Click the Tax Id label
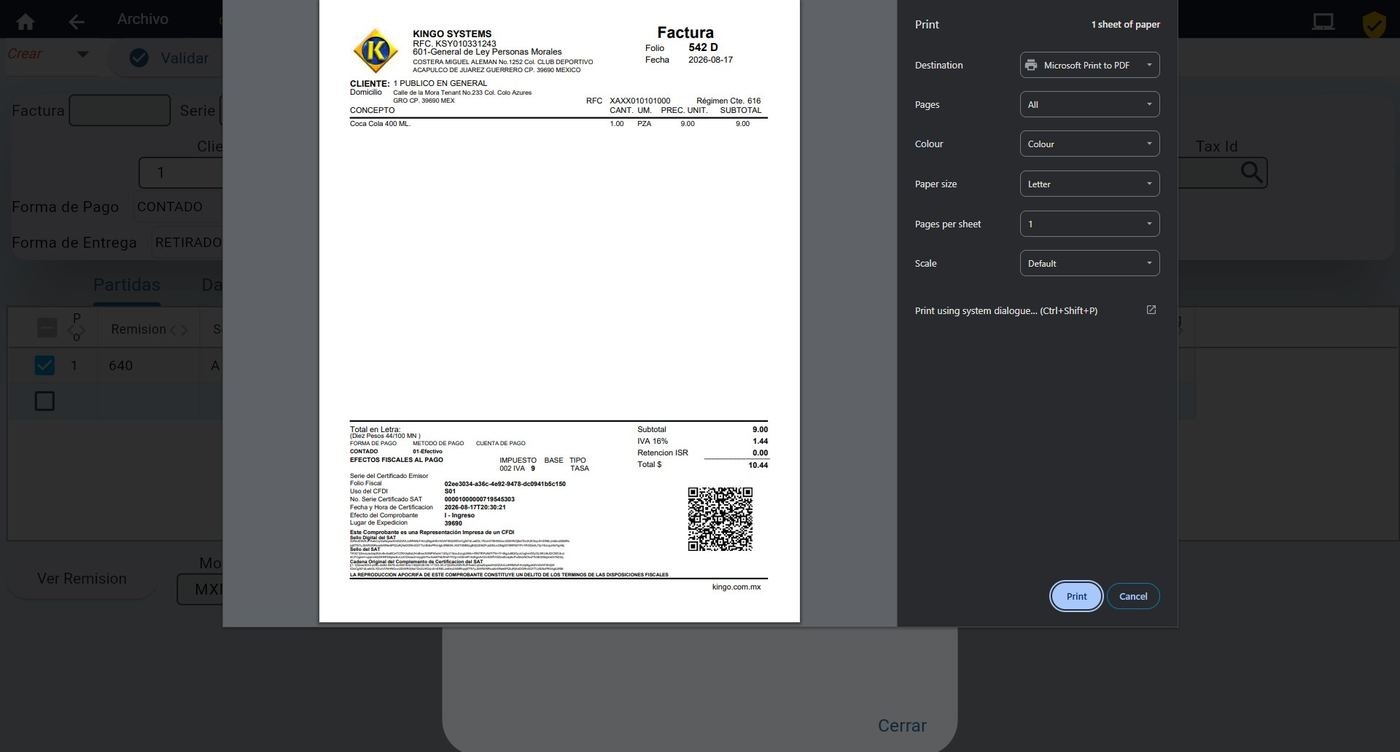The image size is (1400, 752). tap(1217, 146)
